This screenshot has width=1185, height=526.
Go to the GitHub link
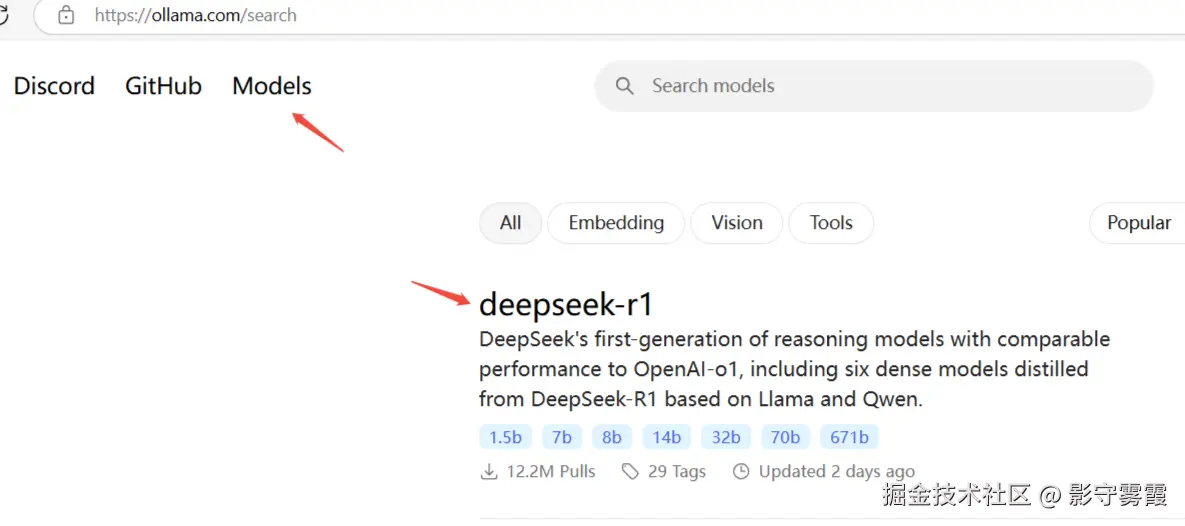pos(163,86)
